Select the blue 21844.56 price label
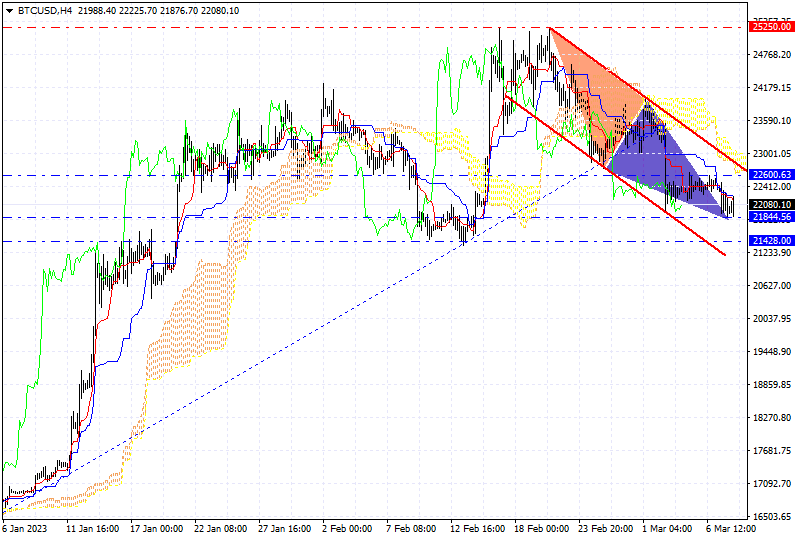The height and width of the screenshot is (540, 798). tap(772, 217)
